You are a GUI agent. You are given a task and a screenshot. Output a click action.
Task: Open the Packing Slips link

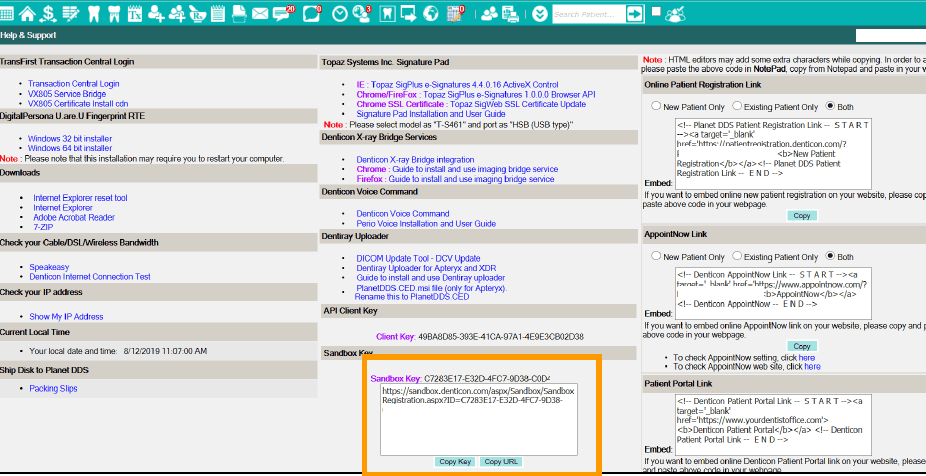pos(53,389)
